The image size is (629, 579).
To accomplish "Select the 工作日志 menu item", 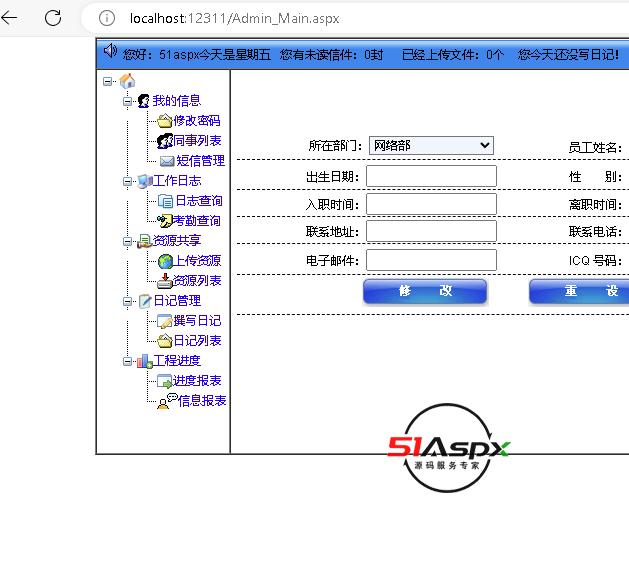I will click(x=177, y=181).
